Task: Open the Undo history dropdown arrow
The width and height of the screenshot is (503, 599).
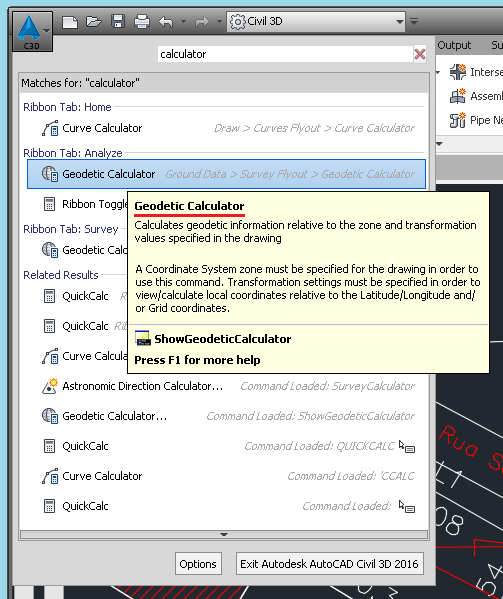Action: click(x=184, y=21)
